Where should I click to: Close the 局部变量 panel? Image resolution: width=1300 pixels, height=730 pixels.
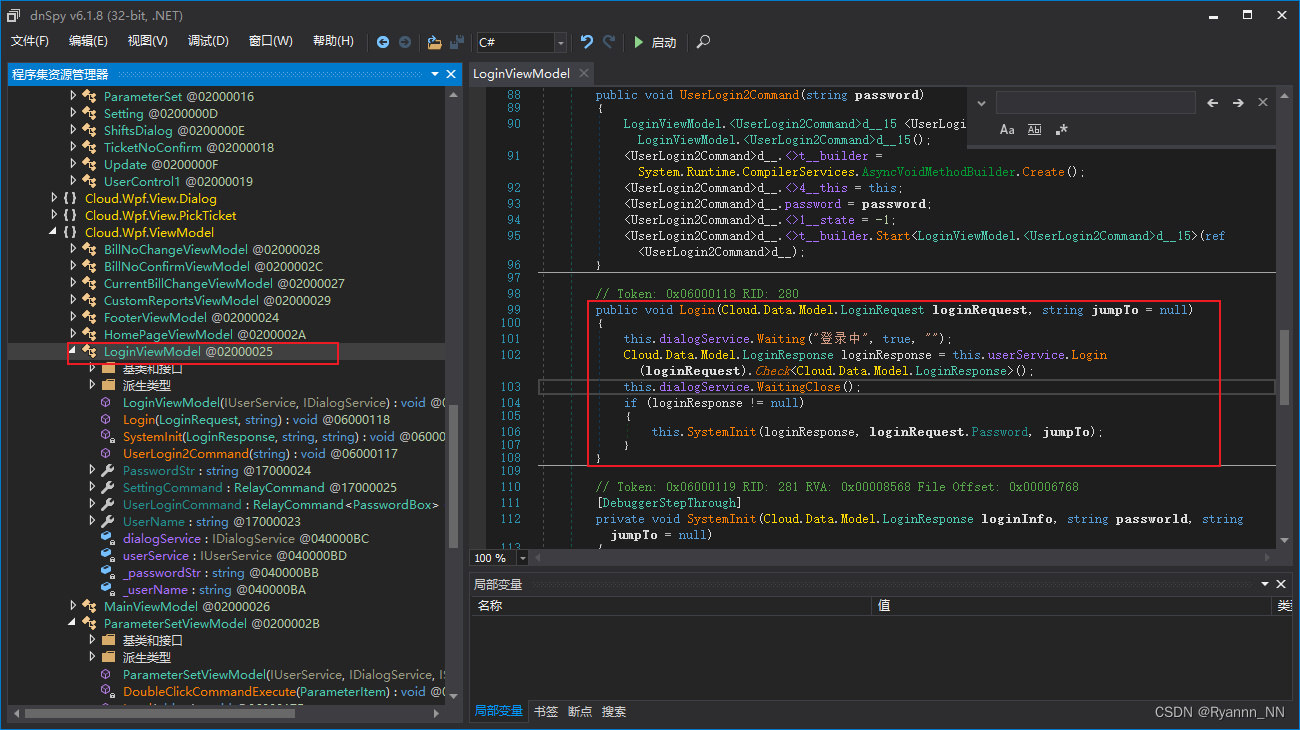pyautogui.click(x=1280, y=584)
